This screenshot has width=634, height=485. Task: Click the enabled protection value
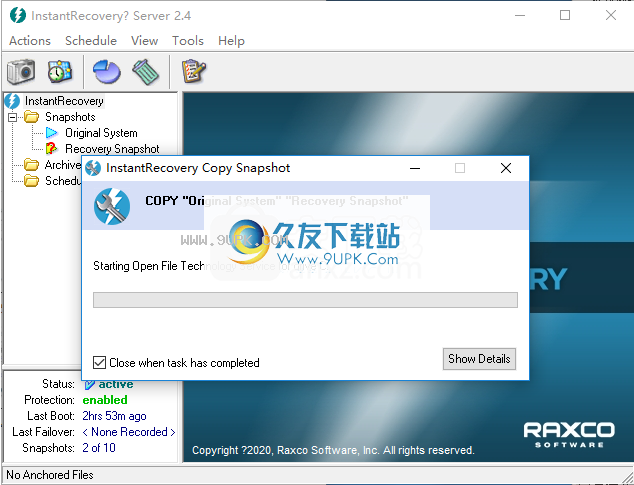pos(105,400)
